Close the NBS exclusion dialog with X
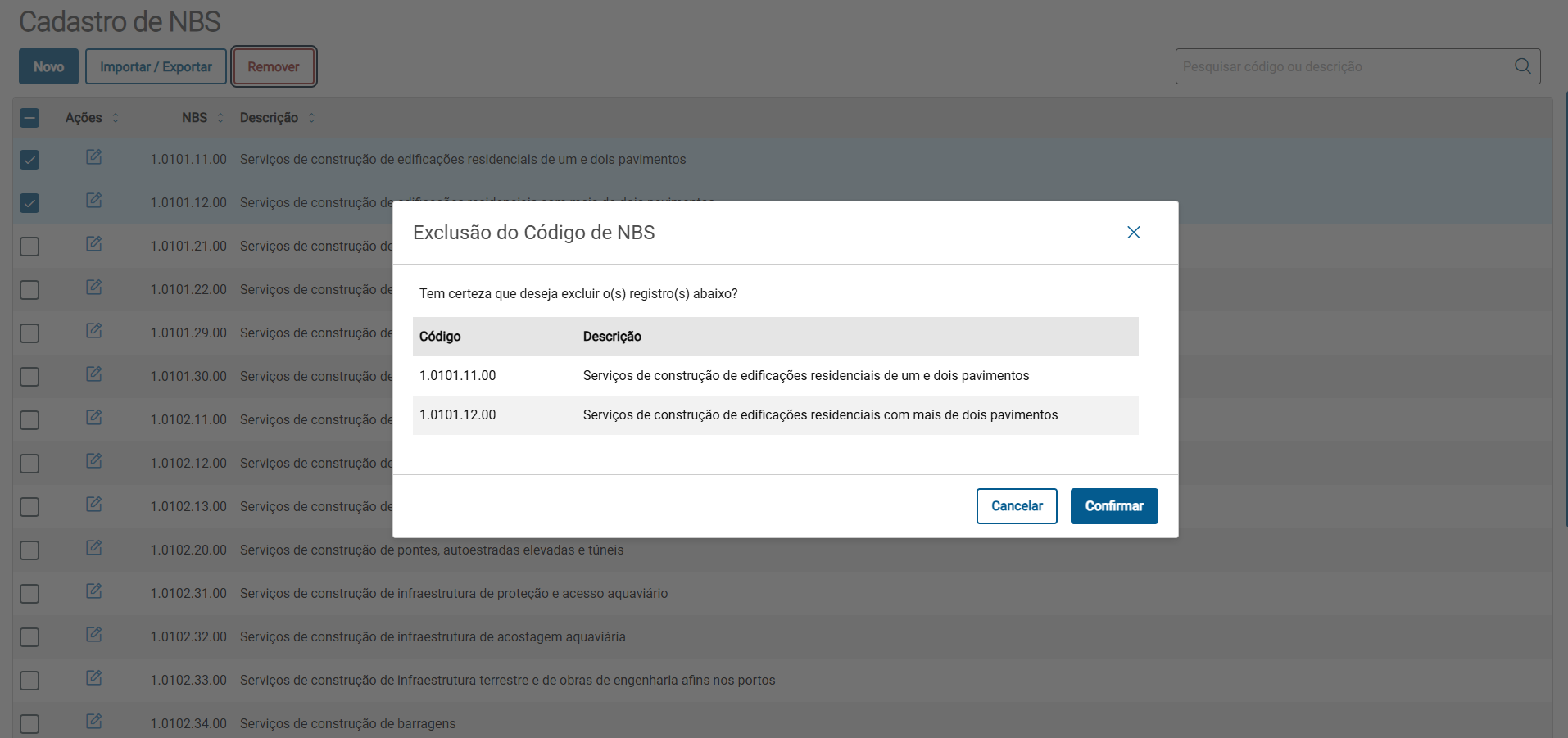1568x738 pixels. (1133, 233)
